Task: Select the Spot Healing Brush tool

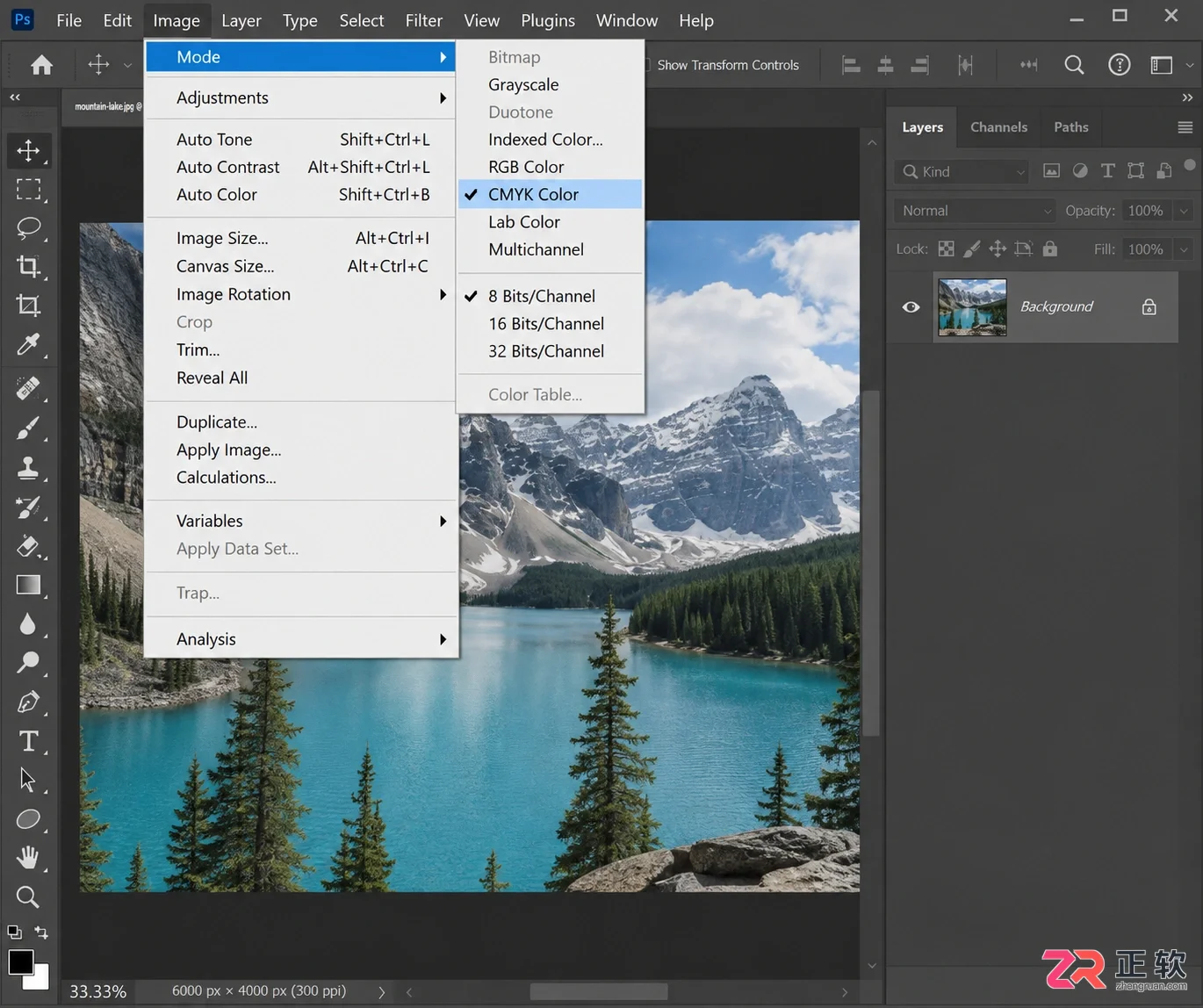Action: (28, 388)
